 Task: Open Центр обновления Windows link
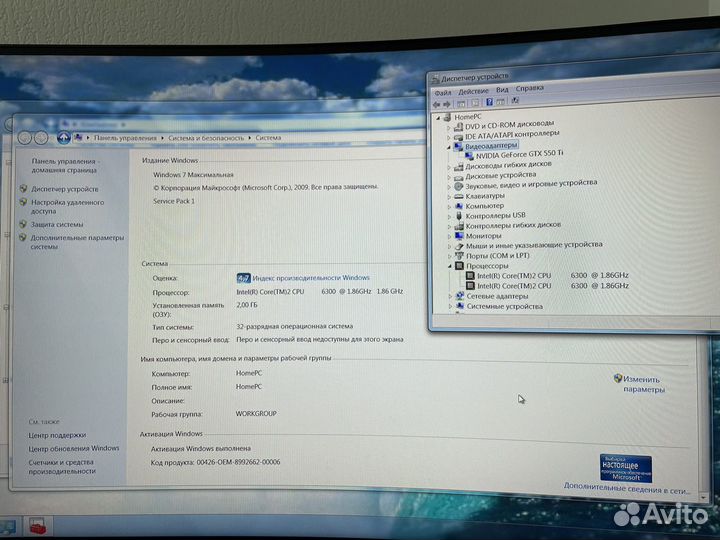[73, 448]
